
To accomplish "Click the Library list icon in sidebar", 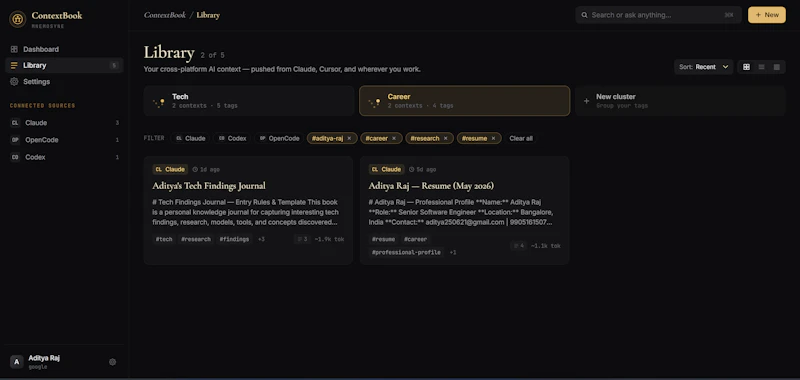I will [x=14, y=65].
